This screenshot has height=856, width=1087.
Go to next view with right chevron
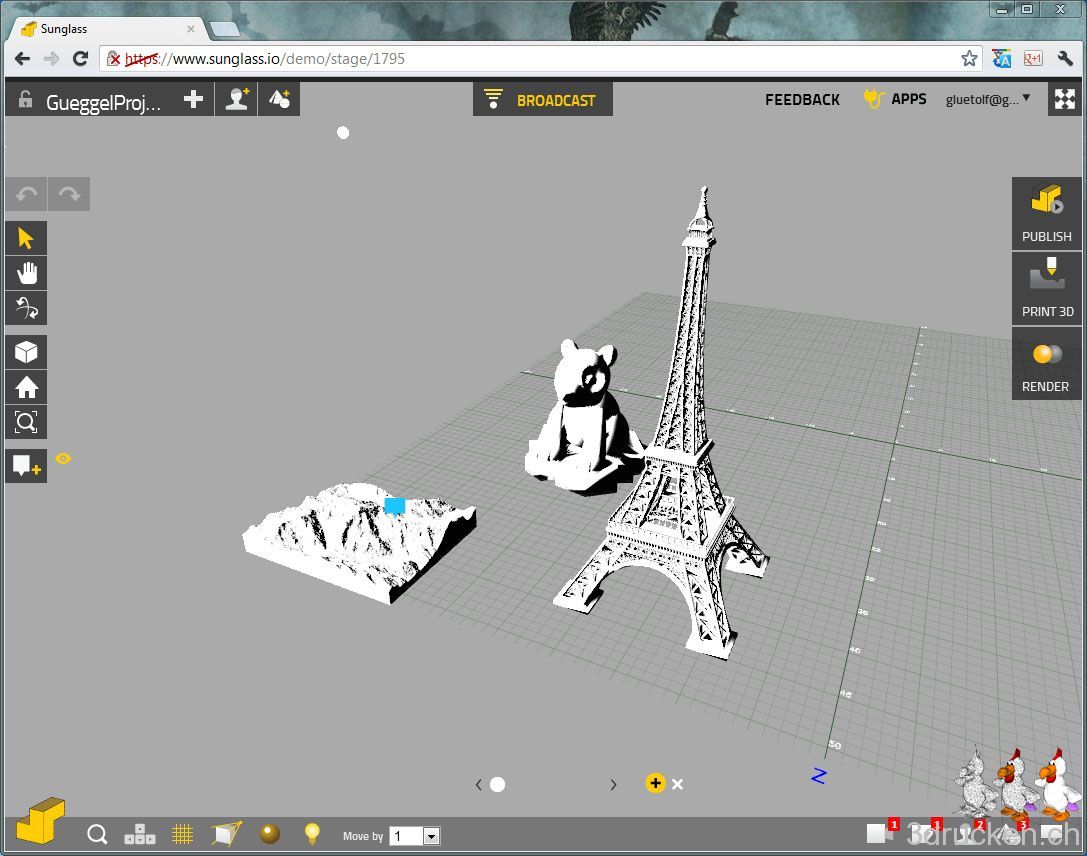point(613,785)
